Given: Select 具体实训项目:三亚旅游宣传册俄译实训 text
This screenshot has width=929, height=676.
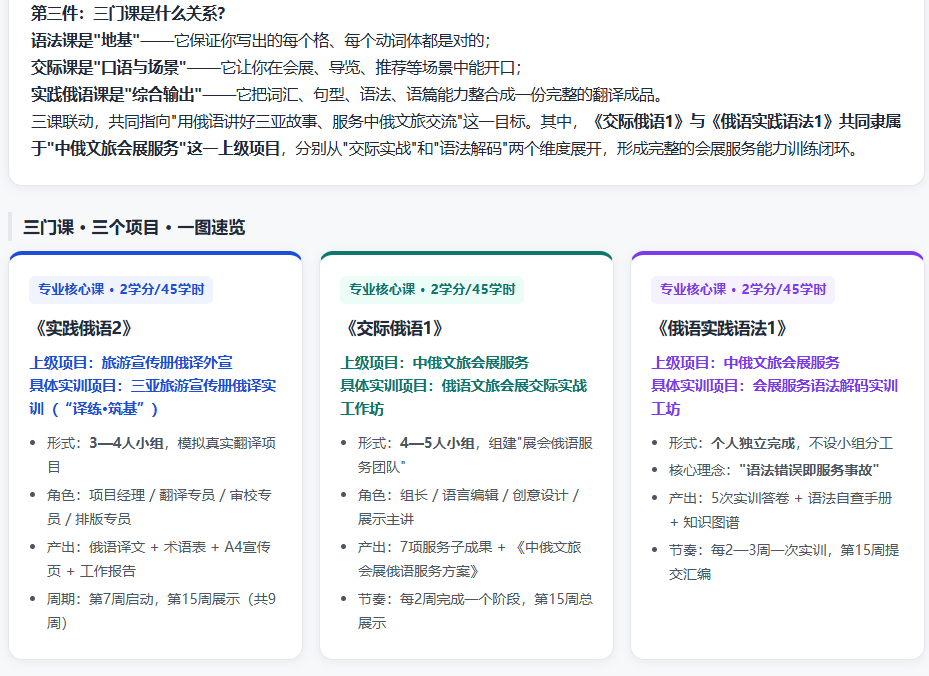Looking at the screenshot, I should pos(153,398).
